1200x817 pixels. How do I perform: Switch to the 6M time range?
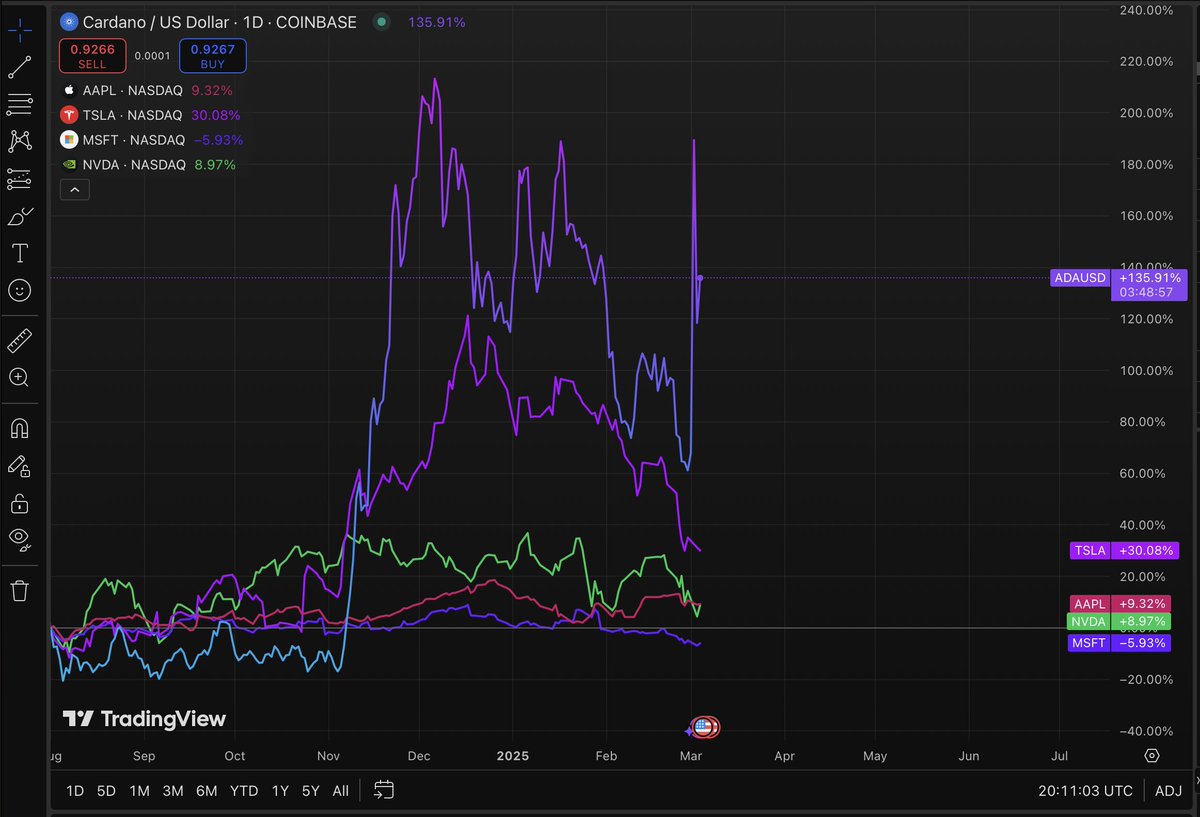[x=206, y=791]
